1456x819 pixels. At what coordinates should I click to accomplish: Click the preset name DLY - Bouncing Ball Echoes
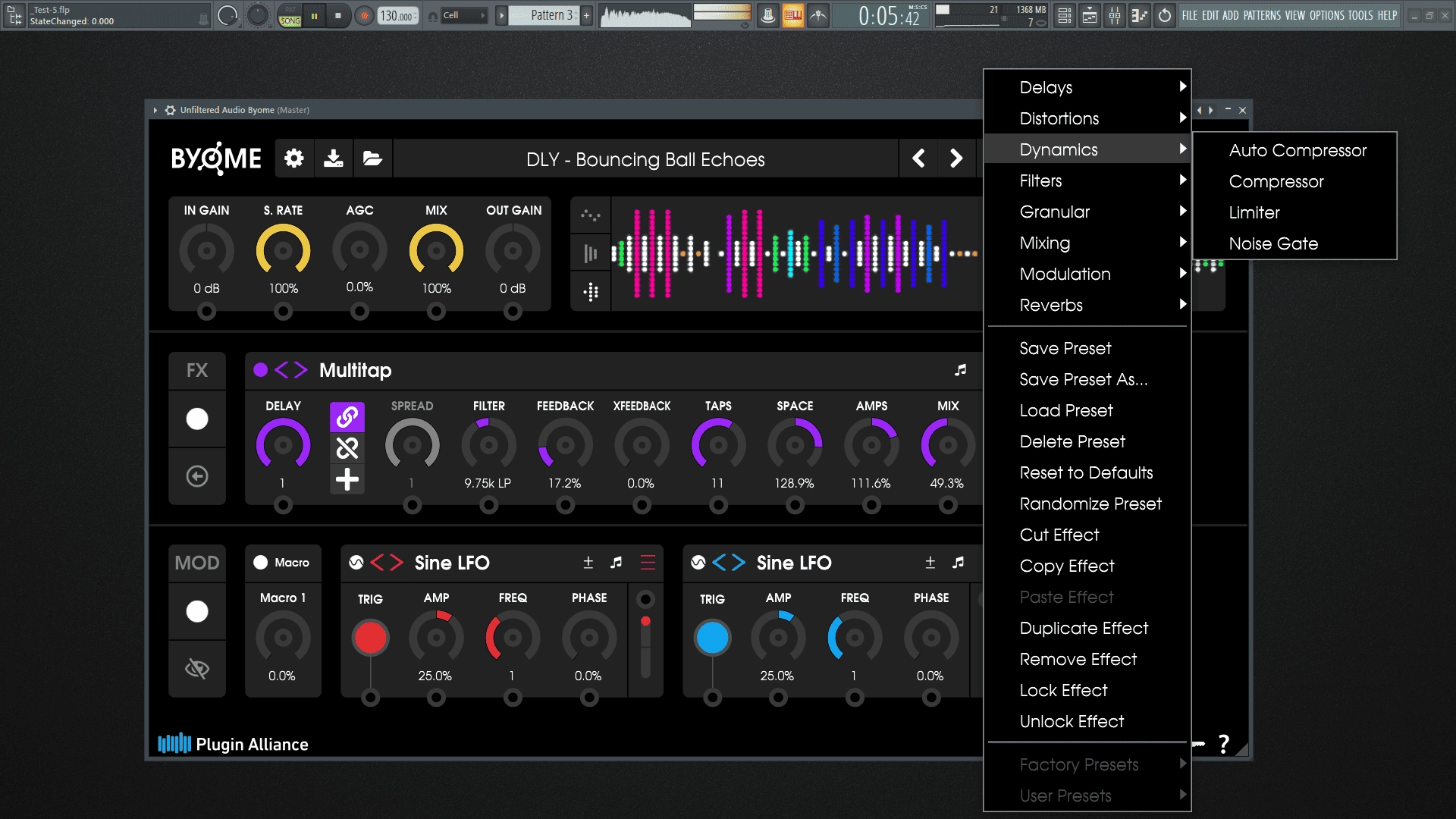pos(645,159)
